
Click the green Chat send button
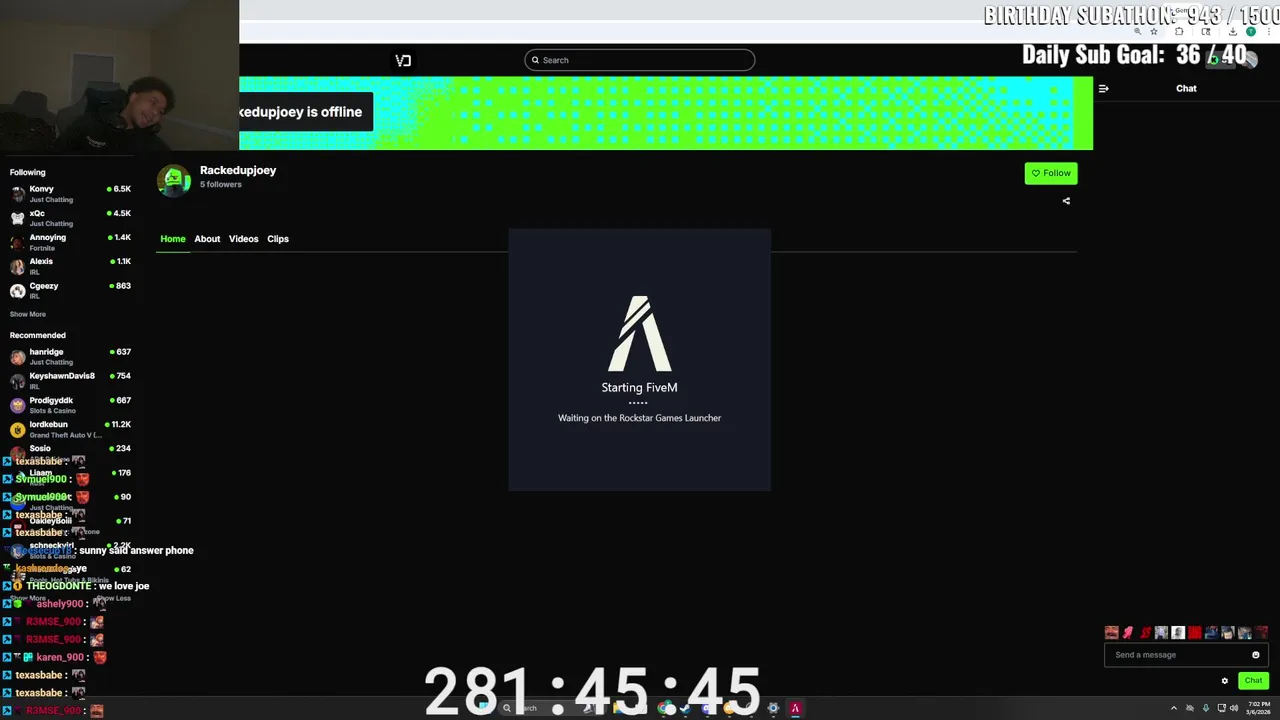1253,681
